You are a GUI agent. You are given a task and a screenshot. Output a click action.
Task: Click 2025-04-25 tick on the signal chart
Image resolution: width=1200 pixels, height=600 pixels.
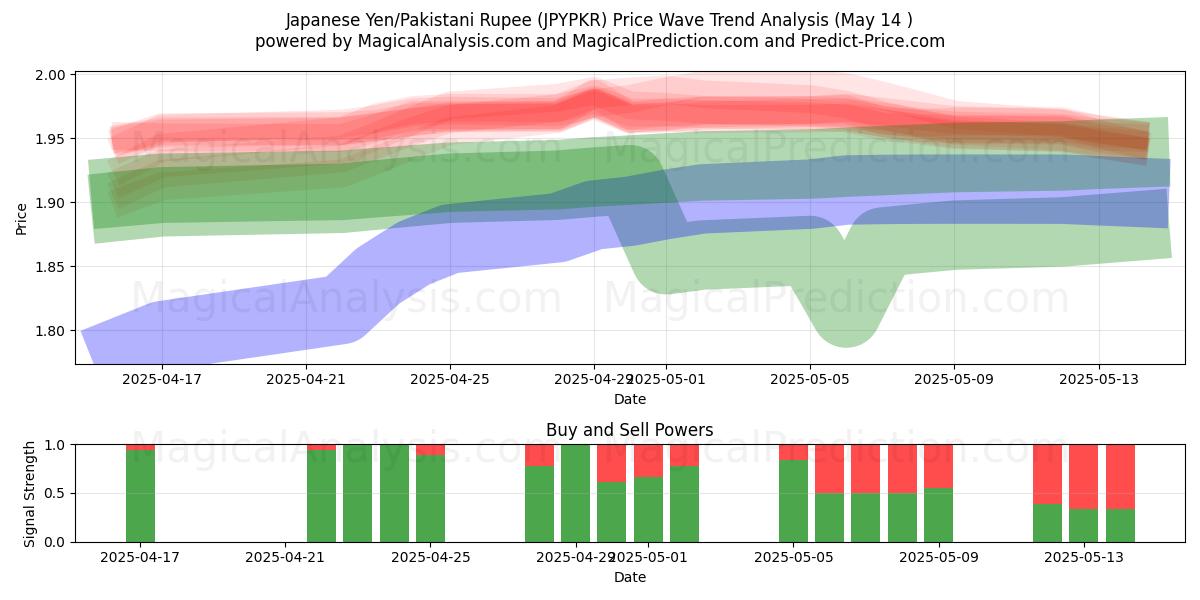coord(430,558)
